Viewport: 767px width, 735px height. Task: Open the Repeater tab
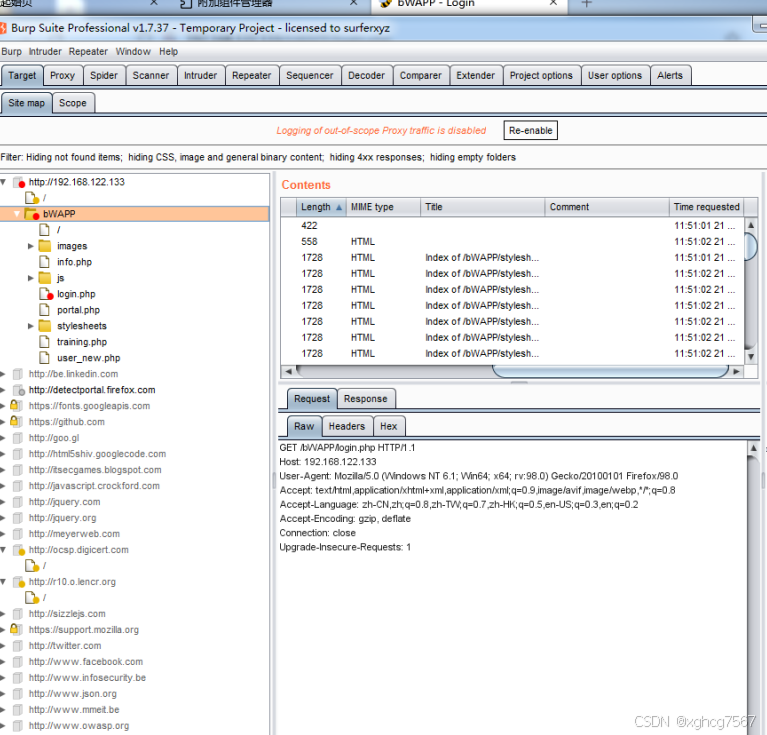[251, 75]
